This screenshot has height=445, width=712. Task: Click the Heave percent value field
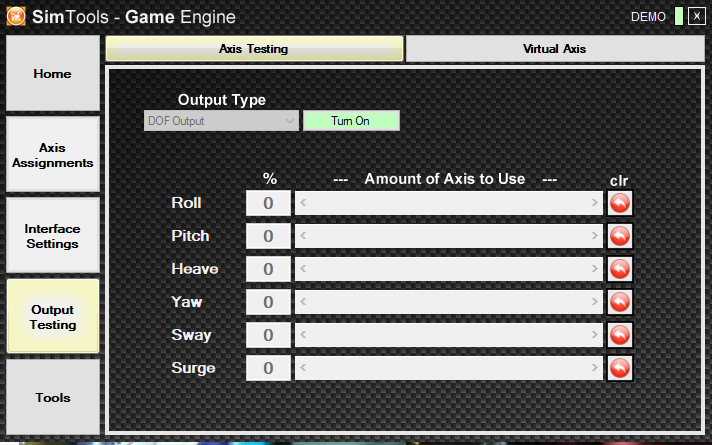click(268, 269)
